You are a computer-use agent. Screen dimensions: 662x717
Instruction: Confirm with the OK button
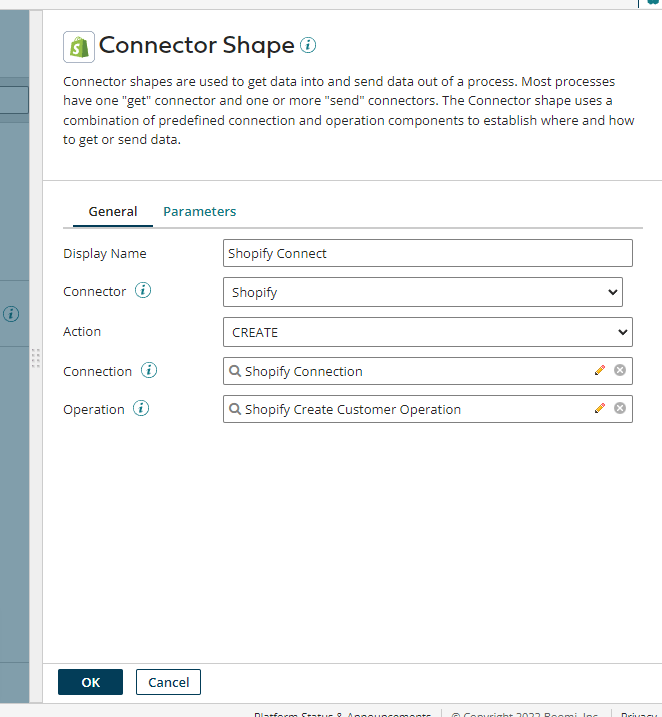coord(90,682)
